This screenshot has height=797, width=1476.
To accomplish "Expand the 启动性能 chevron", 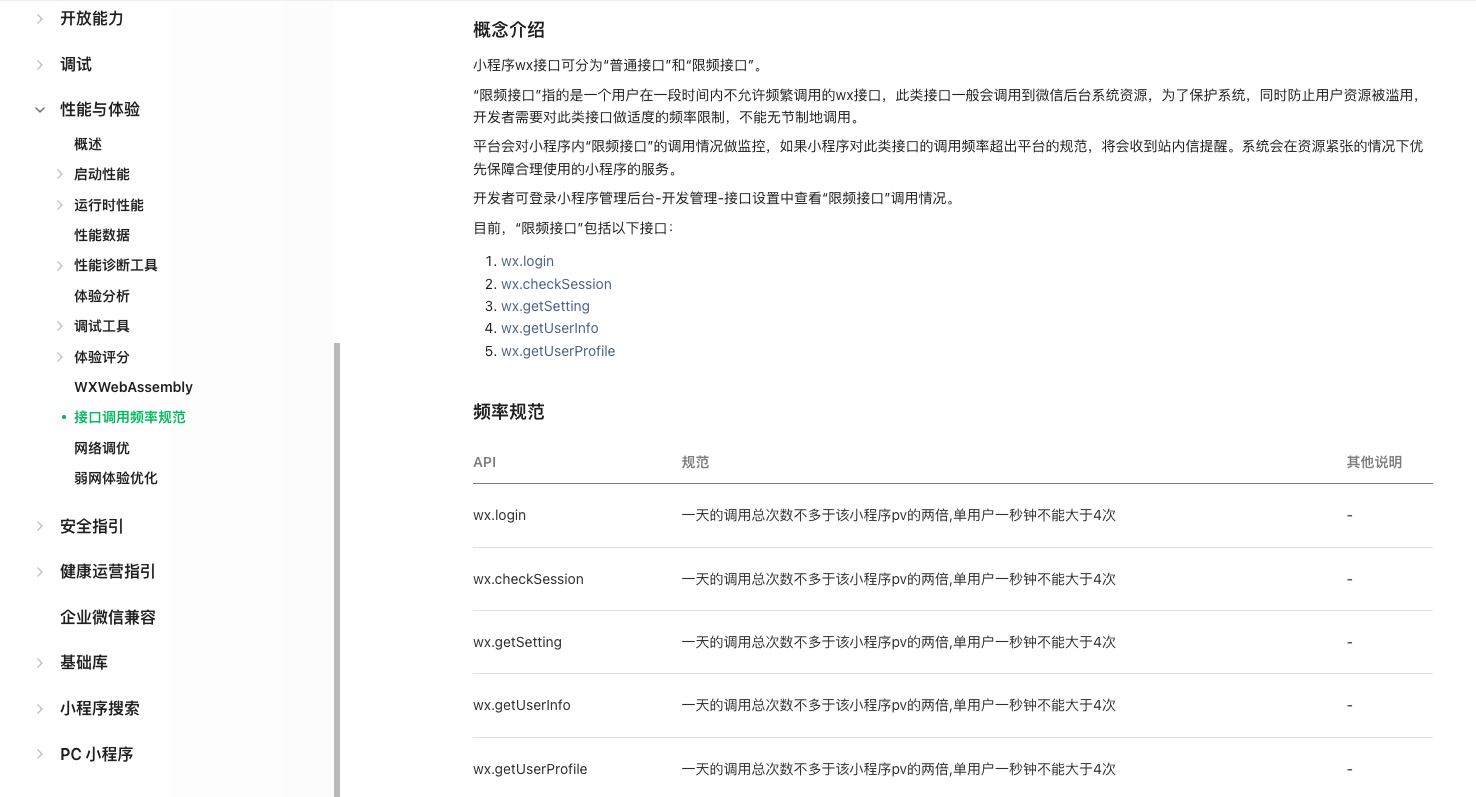I will pyautogui.click(x=60, y=175).
